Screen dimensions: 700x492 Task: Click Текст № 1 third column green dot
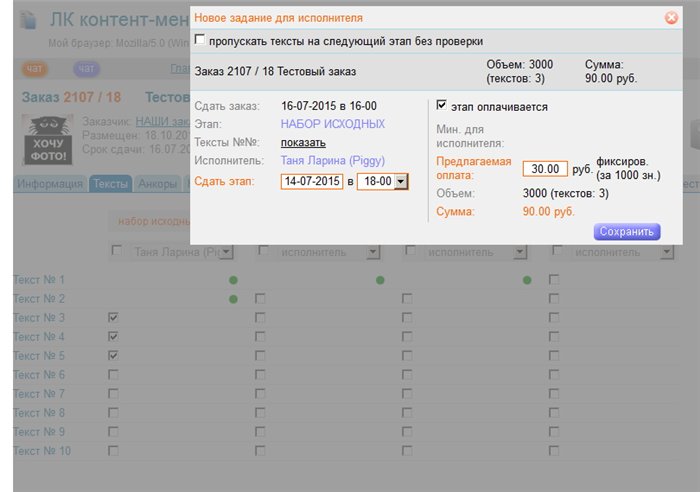tap(527, 280)
